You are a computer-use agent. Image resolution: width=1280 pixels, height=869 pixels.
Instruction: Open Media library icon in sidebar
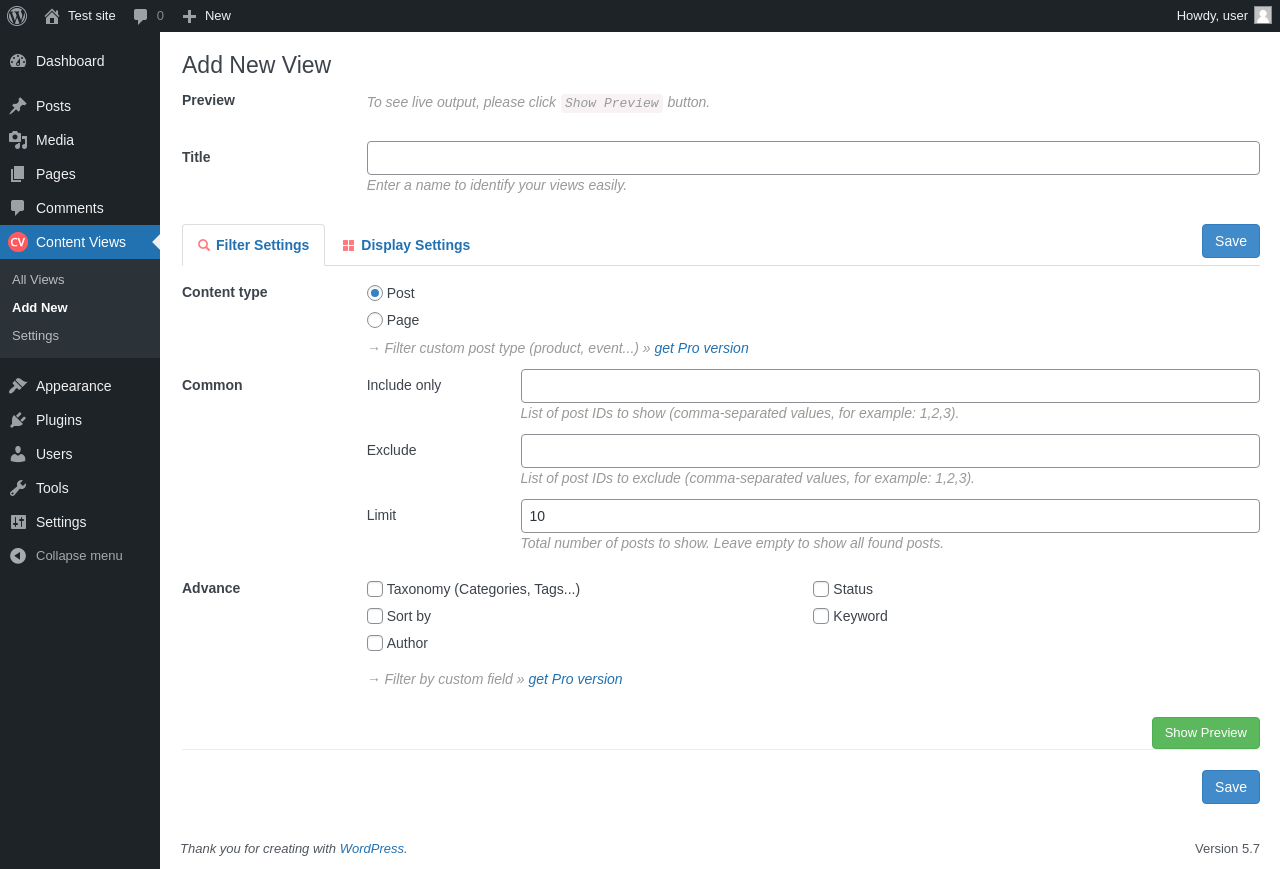click(18, 140)
